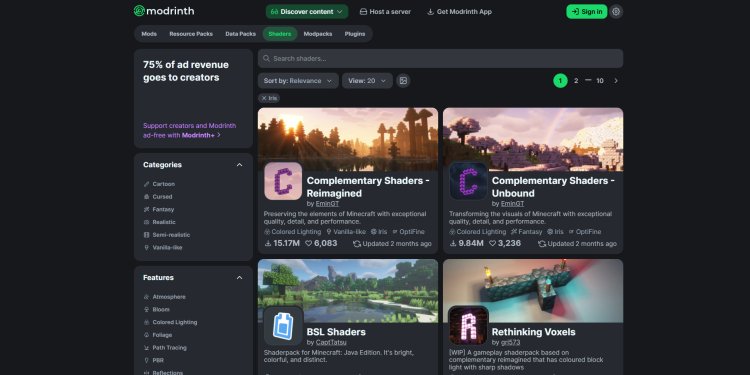This screenshot has width=750, height=375.
Task: Open Rethinking Voxels banner image
Action: [533, 291]
